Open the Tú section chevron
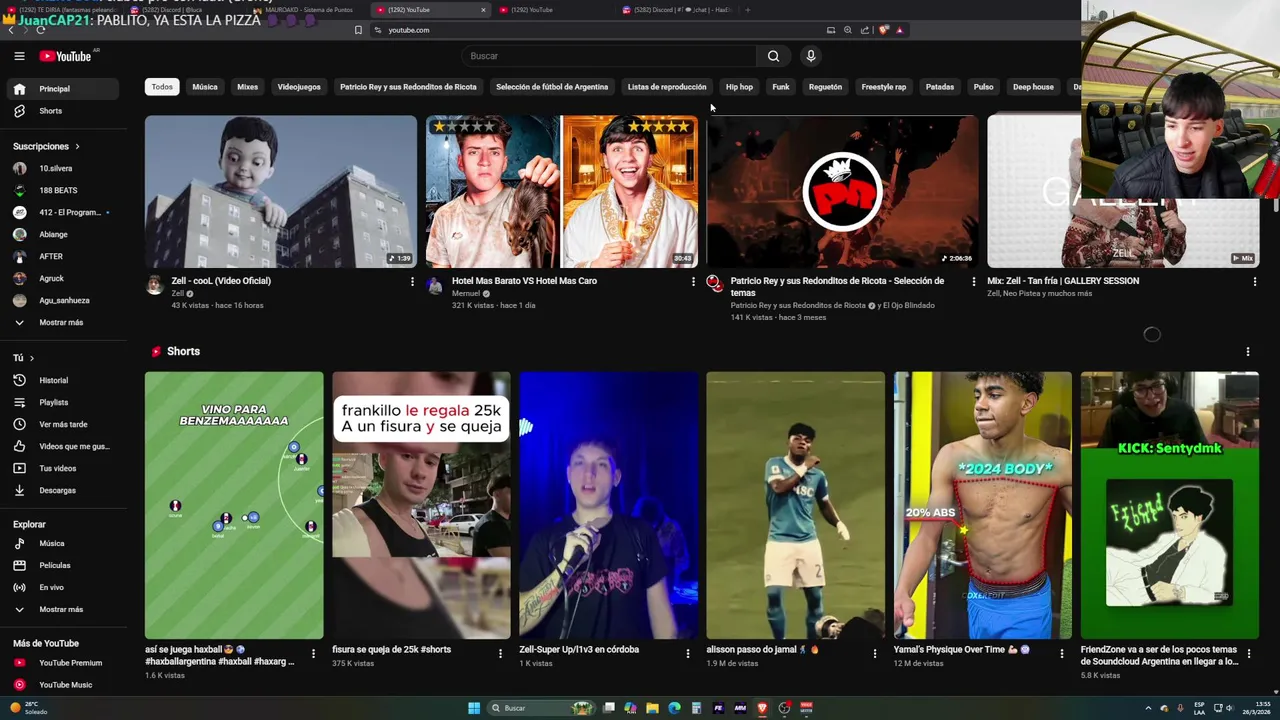The image size is (1280, 720). tap(32, 358)
